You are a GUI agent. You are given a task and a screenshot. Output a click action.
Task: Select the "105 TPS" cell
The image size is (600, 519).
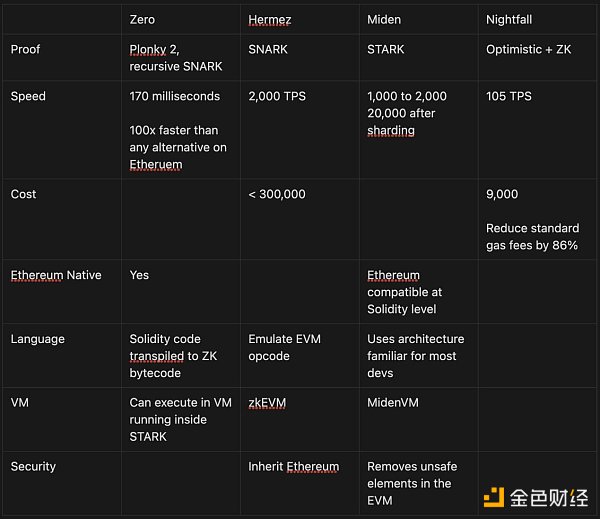pos(509,97)
